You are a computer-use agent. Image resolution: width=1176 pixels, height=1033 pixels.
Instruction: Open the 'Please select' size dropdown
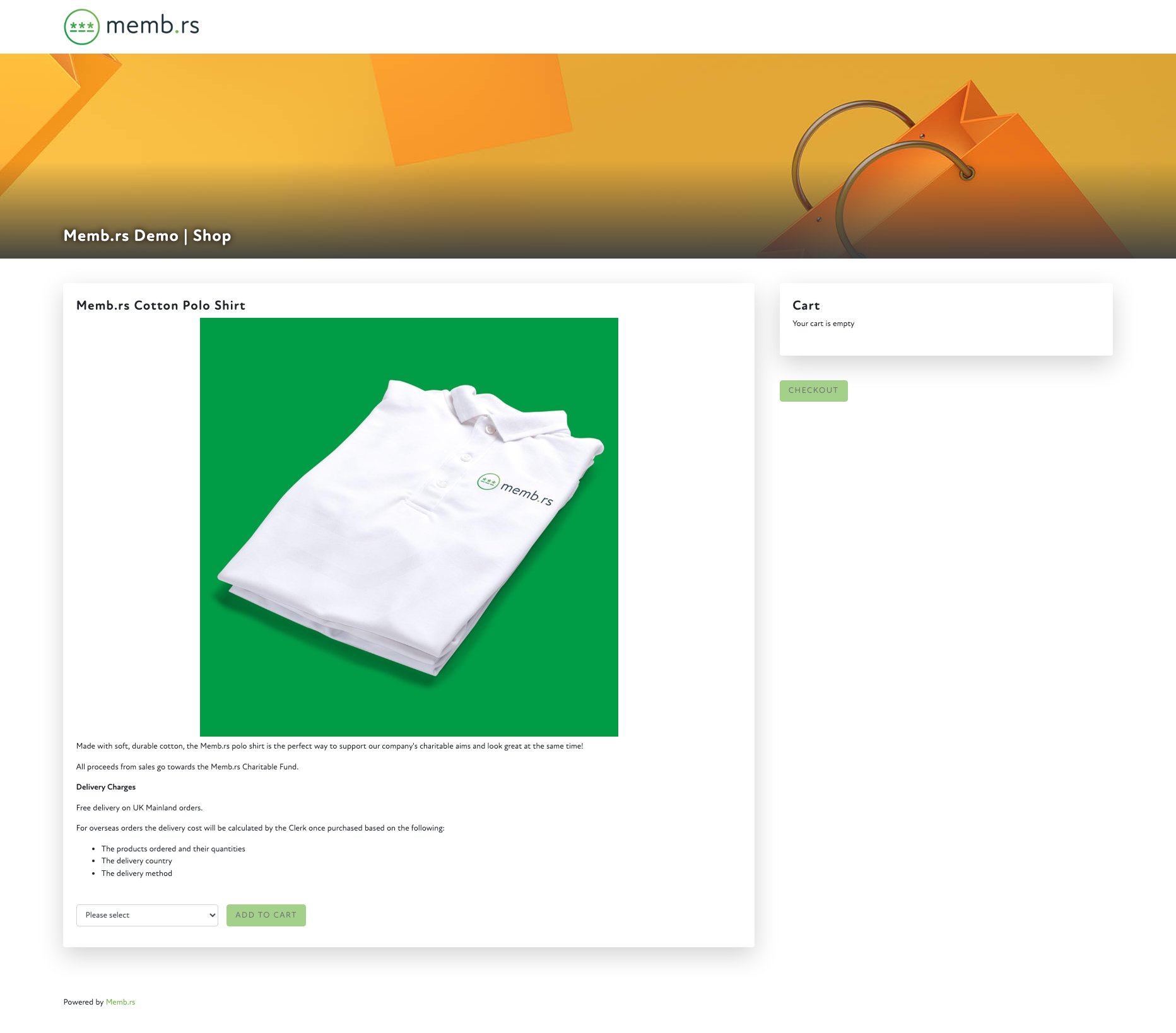coord(147,915)
